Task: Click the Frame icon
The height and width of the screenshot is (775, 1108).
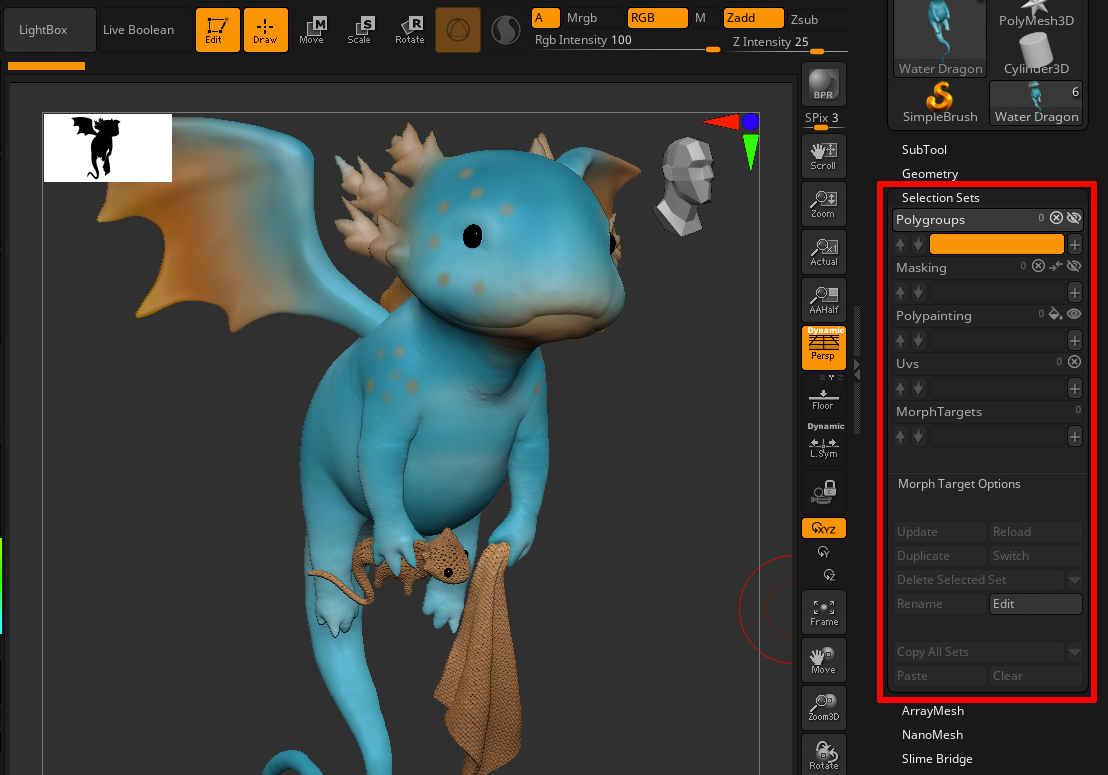Action: [x=823, y=612]
